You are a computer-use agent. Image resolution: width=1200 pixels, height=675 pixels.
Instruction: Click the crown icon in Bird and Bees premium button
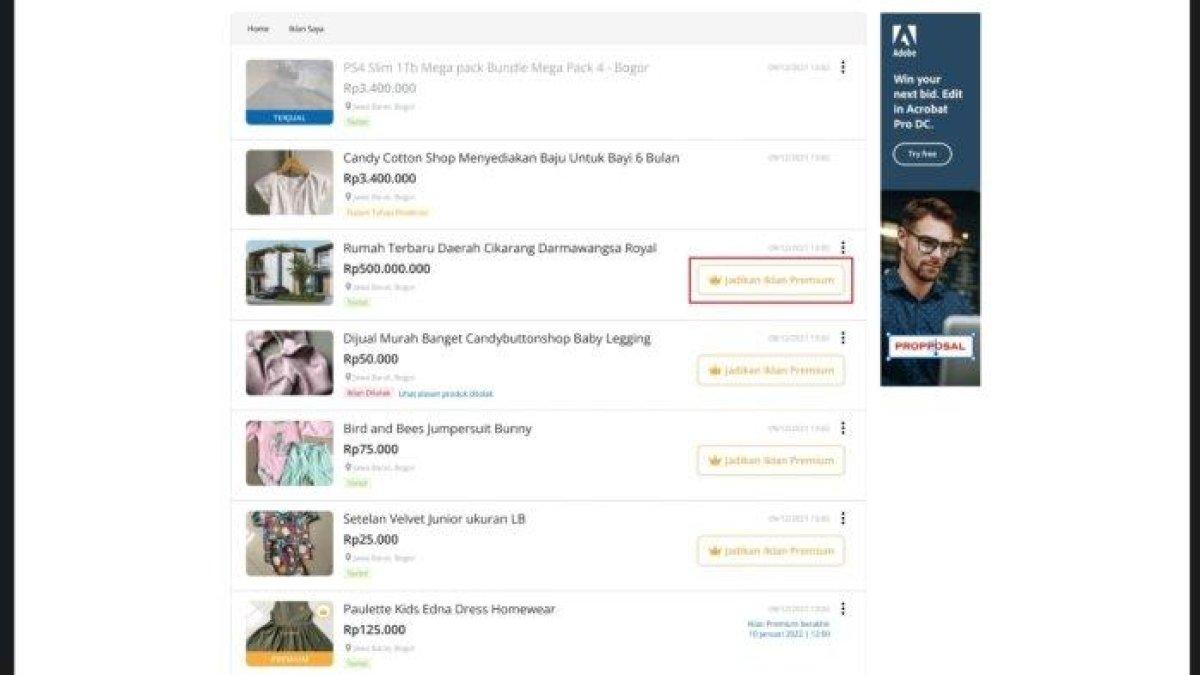point(714,461)
